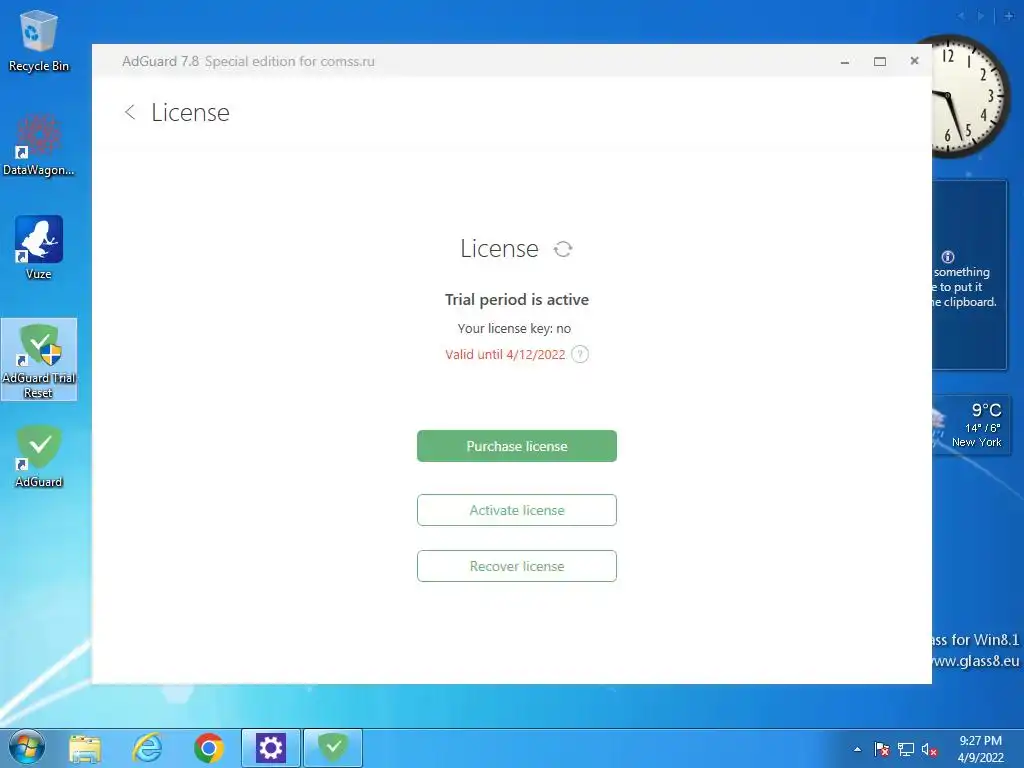Viewport: 1024px width, 768px height.
Task: Click the Activate license button
Action: click(517, 510)
